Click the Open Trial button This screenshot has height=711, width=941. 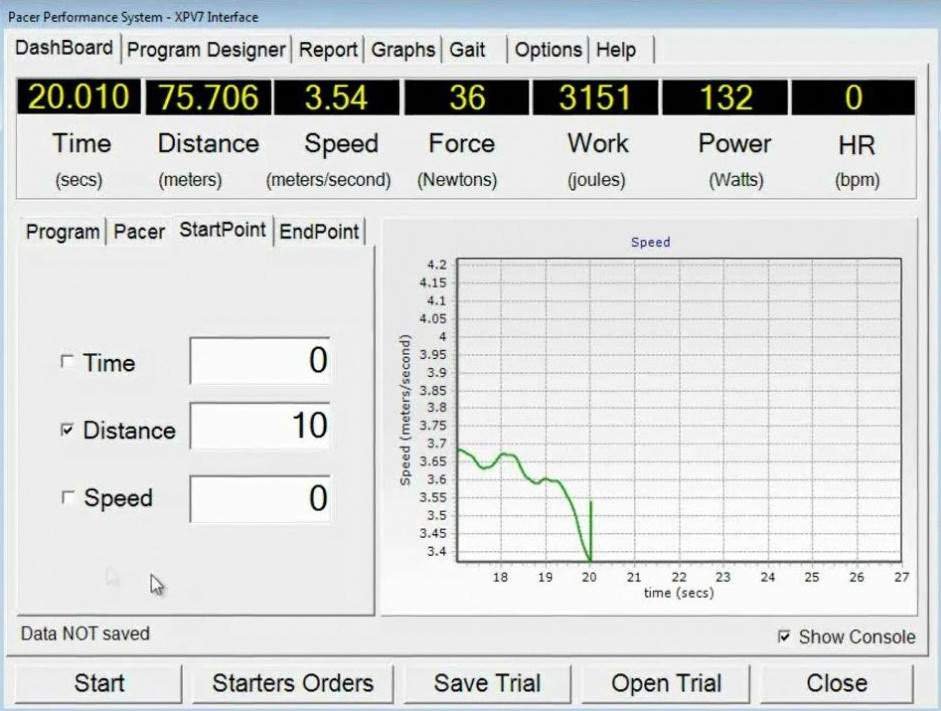point(666,683)
